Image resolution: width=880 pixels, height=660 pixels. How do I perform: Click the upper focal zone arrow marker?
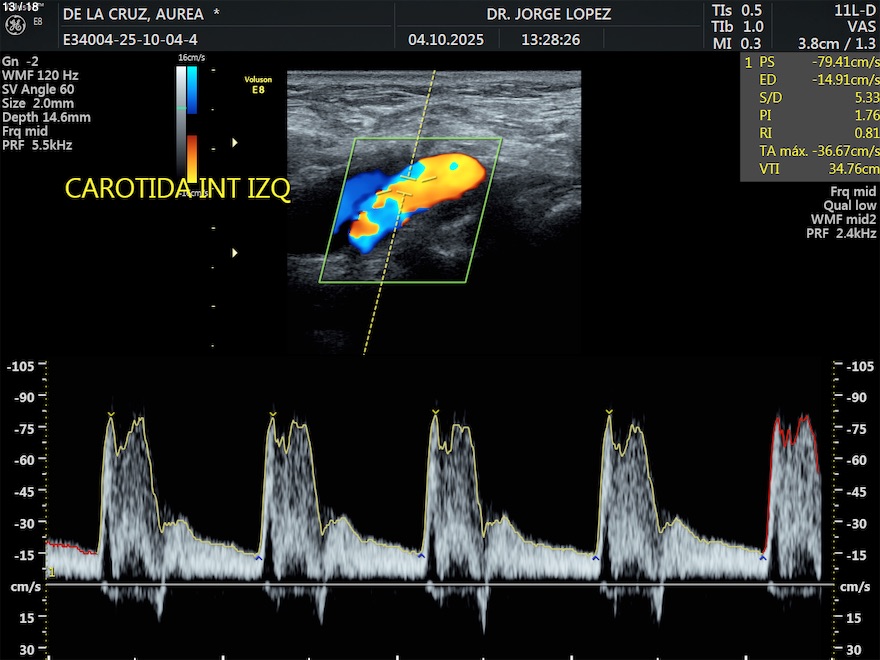[235, 143]
